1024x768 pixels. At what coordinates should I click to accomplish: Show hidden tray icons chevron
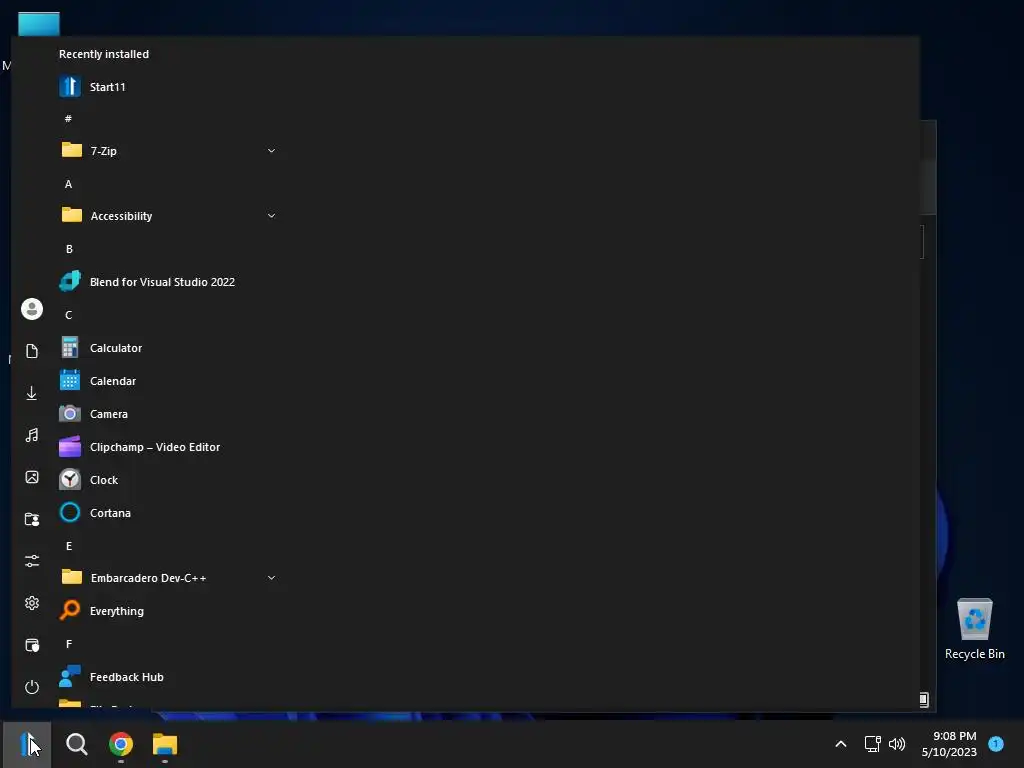pyautogui.click(x=841, y=744)
